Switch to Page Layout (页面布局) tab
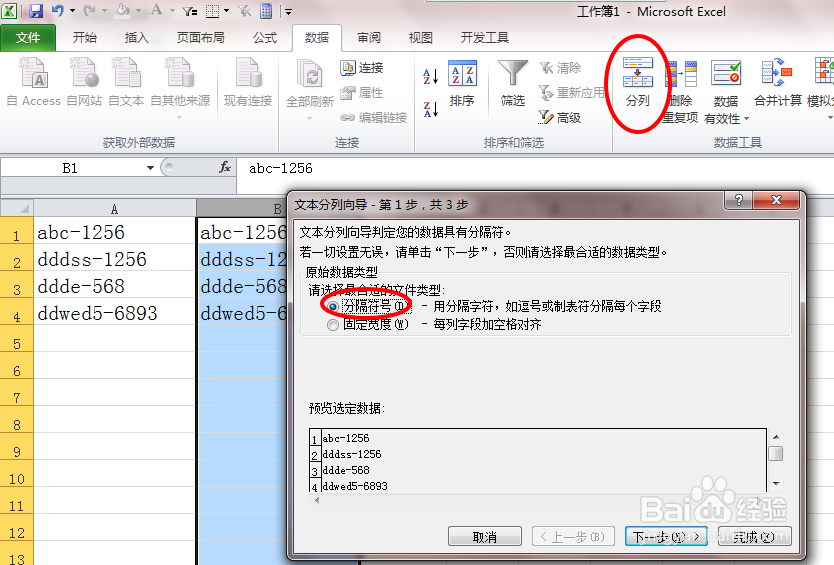Image resolution: width=834 pixels, height=565 pixels. point(201,38)
